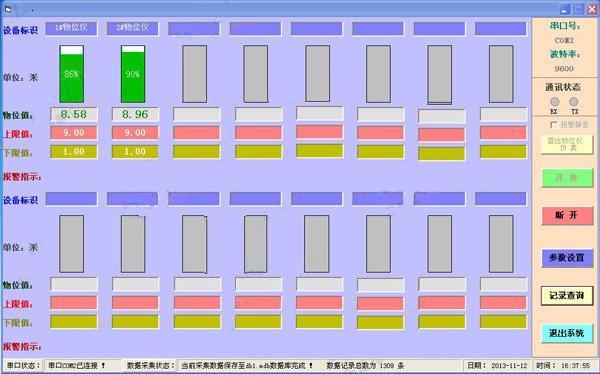Click the 雷达物位仪仿真 simulation button
600x374 pixels.
point(567,144)
